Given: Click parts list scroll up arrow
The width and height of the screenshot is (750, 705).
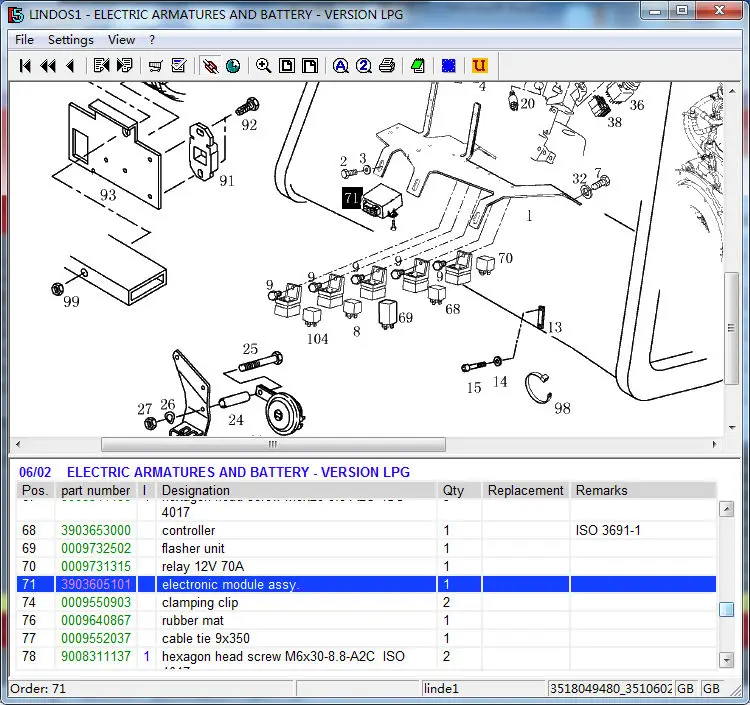Looking at the screenshot, I should (726, 509).
